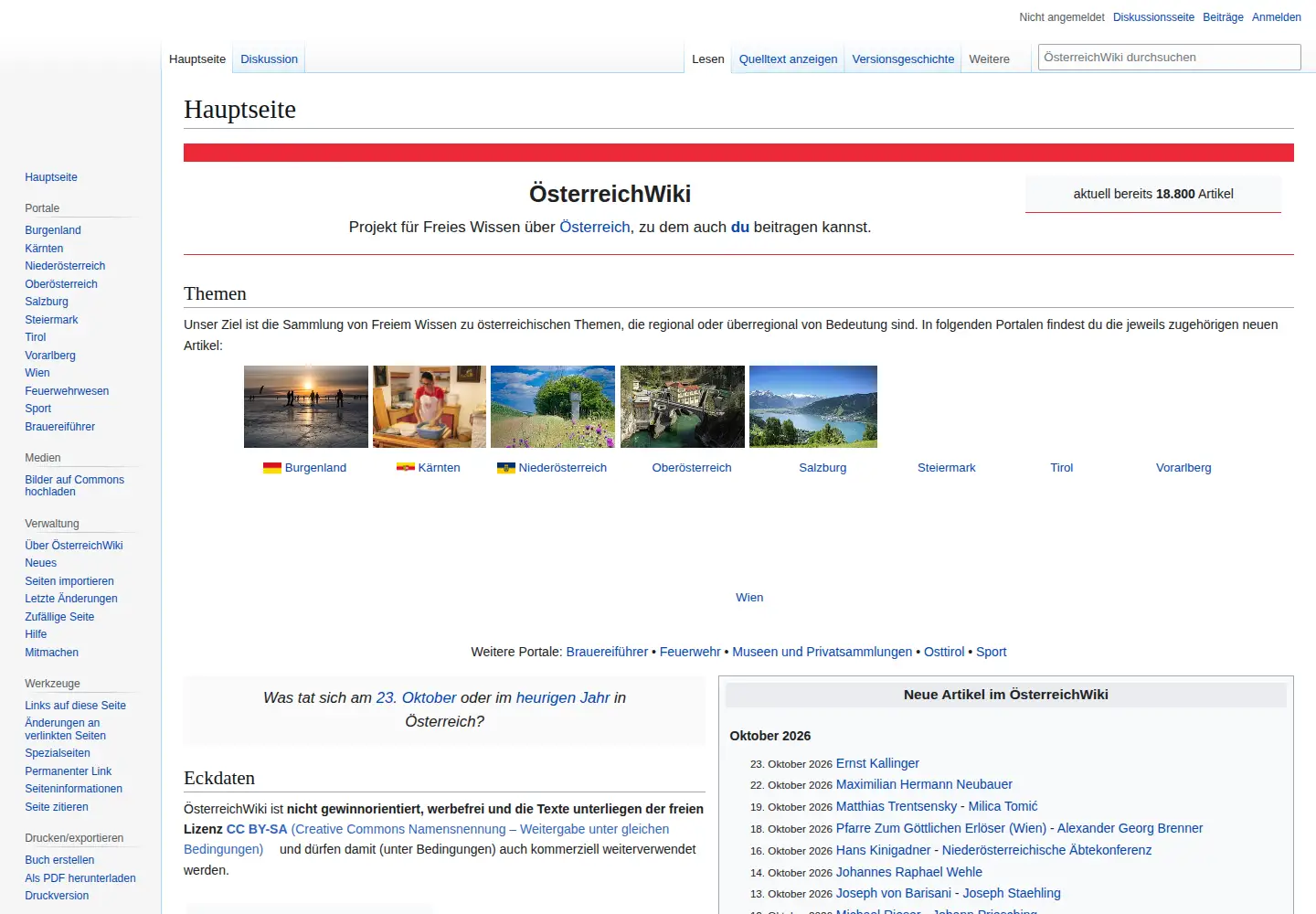Click the Österreich link in the intro
1316x914 pixels.
pos(595,227)
